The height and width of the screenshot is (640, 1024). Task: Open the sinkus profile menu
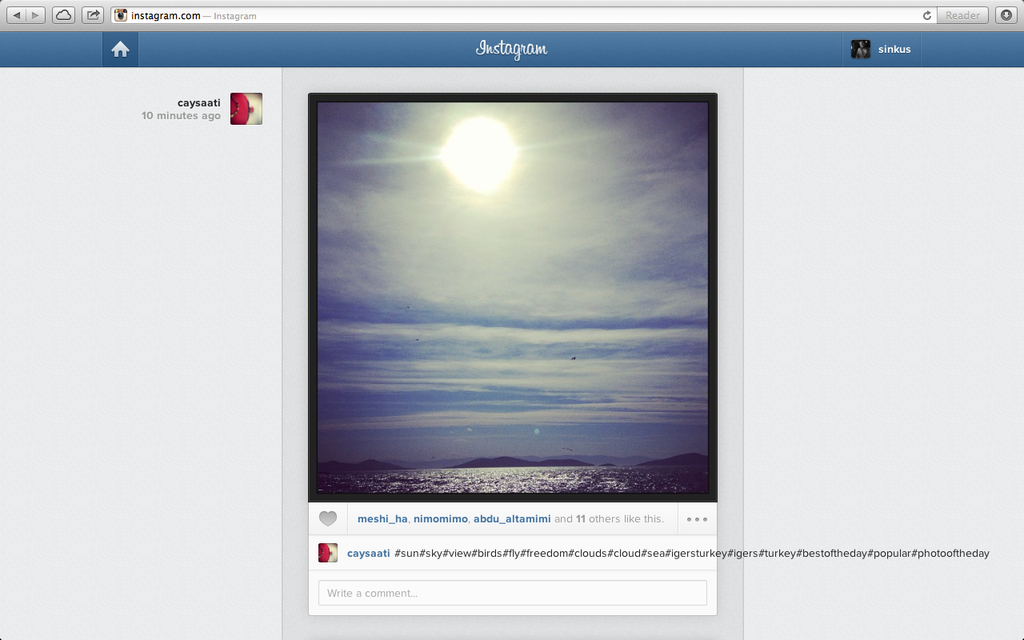point(882,49)
